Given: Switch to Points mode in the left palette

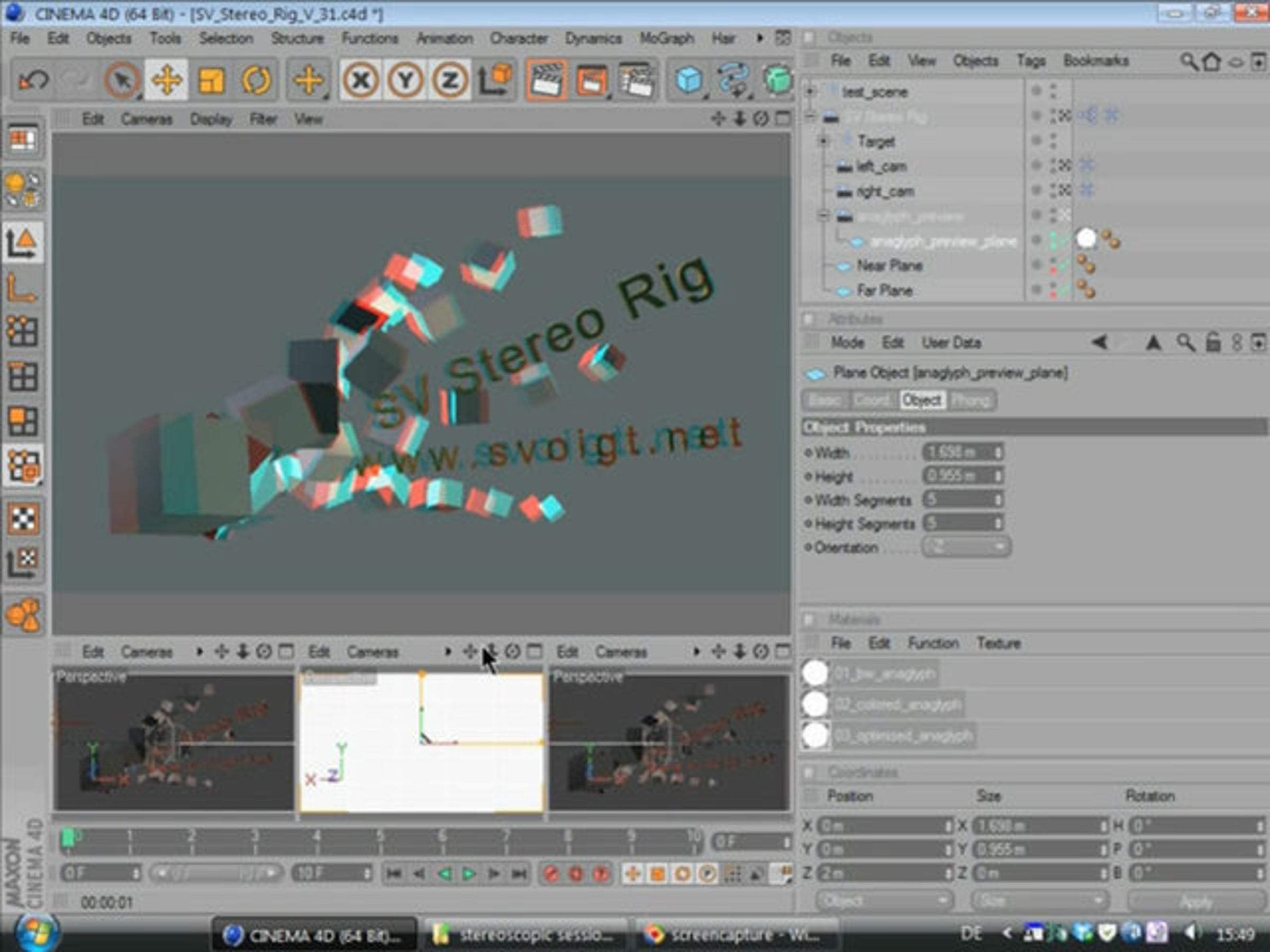Looking at the screenshot, I should point(23,332).
